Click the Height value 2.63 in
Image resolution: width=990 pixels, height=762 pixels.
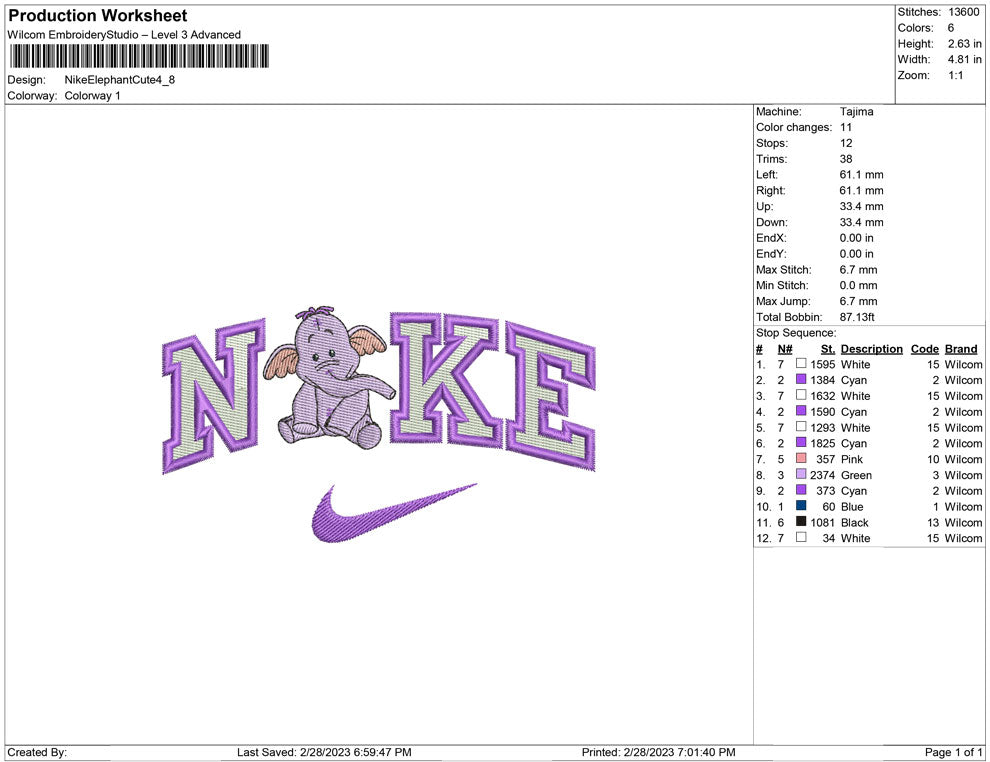(964, 44)
